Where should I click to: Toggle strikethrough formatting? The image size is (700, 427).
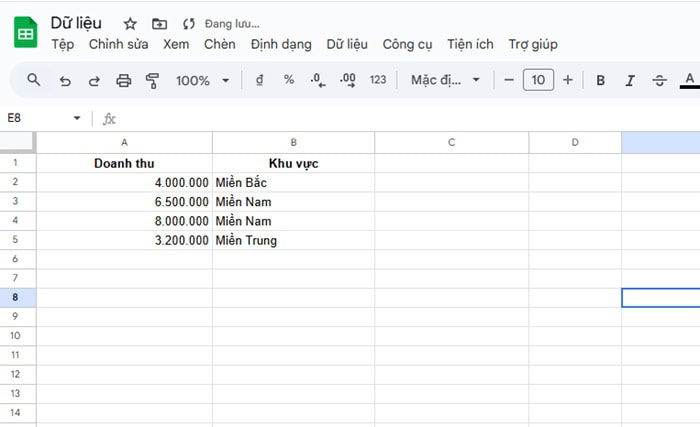[x=659, y=80]
